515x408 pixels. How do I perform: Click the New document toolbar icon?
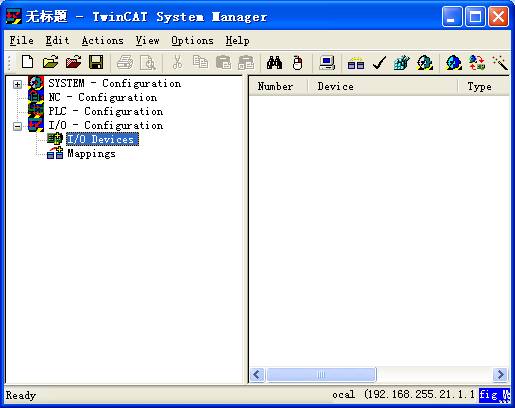coord(27,62)
